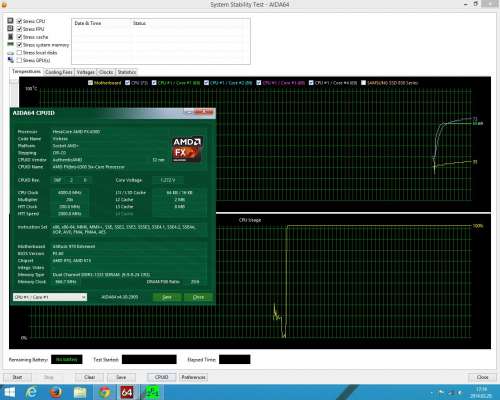This screenshot has height=400, width=500.
Task: Enable the Stress GPU(s) checkbox
Action: point(19,60)
